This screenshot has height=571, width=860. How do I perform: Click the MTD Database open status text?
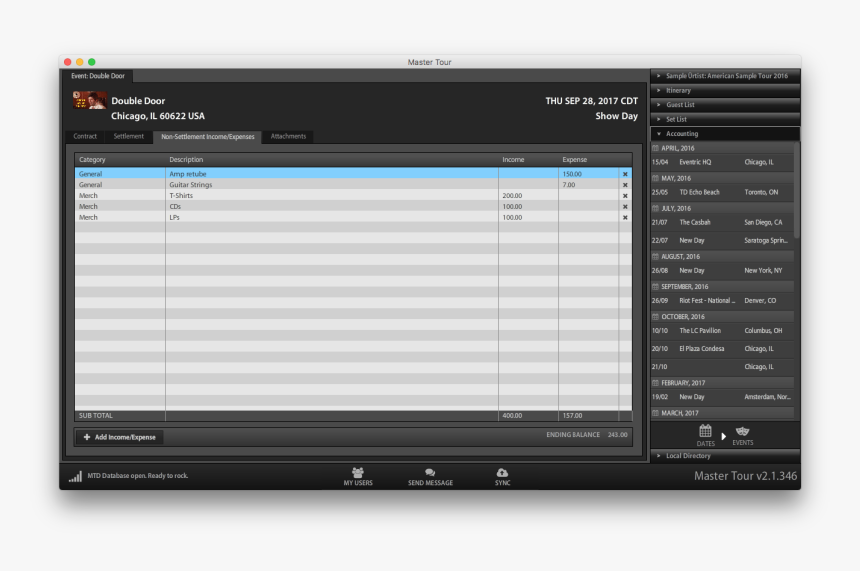(138, 476)
